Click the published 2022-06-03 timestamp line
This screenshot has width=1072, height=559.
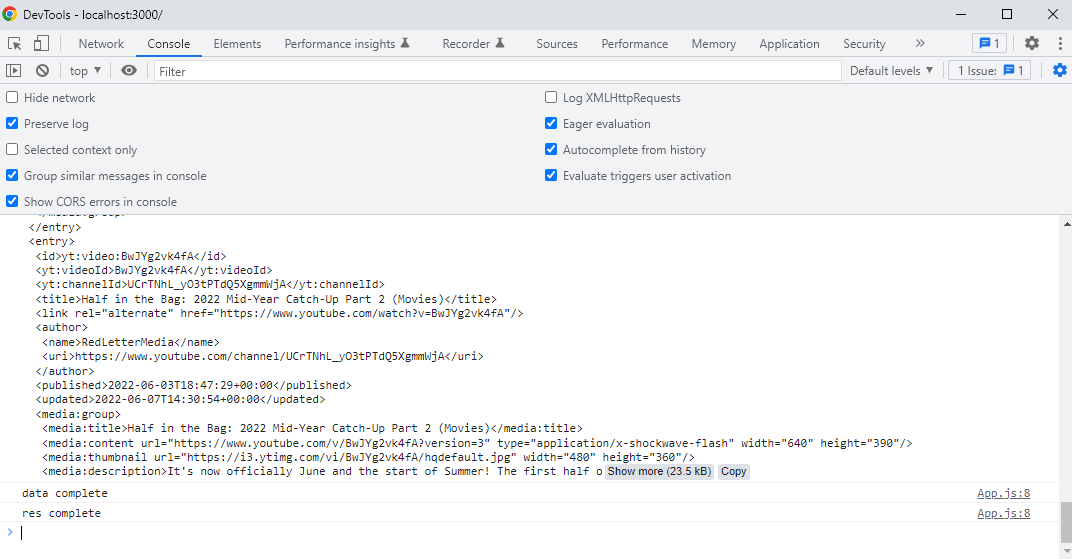(193, 385)
